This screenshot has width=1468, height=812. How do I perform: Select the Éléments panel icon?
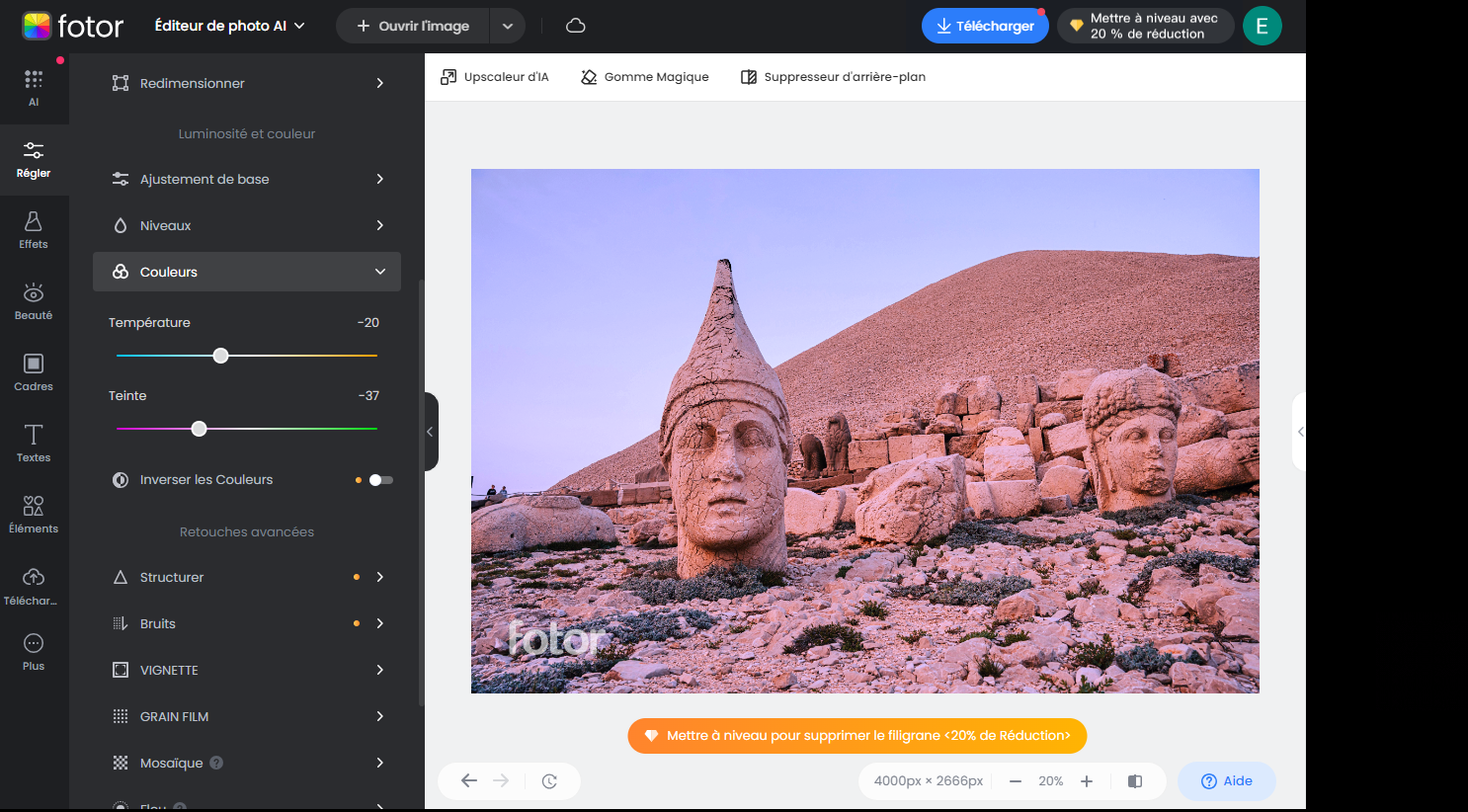pos(33,514)
